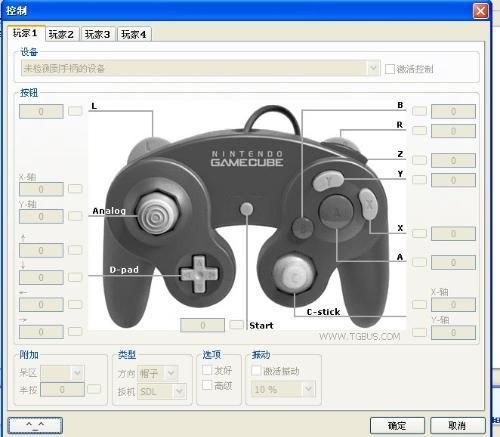500x437 pixels.
Task: Click the small bind button for B
Action: 419,111
